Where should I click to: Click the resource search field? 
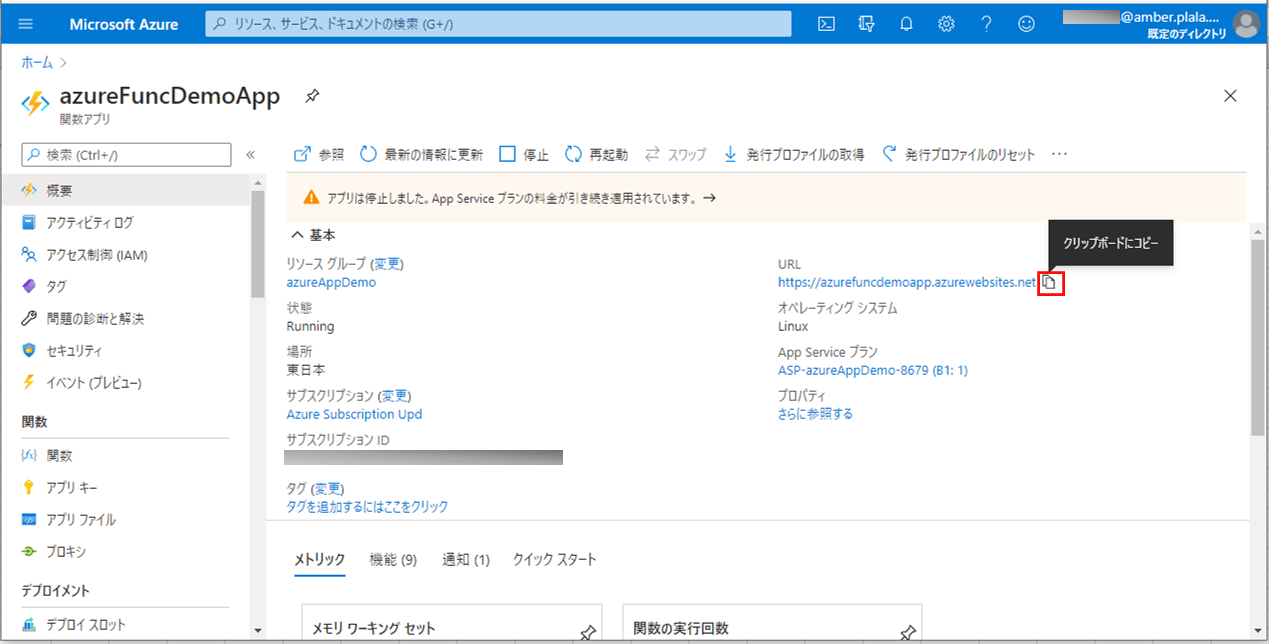click(495, 23)
